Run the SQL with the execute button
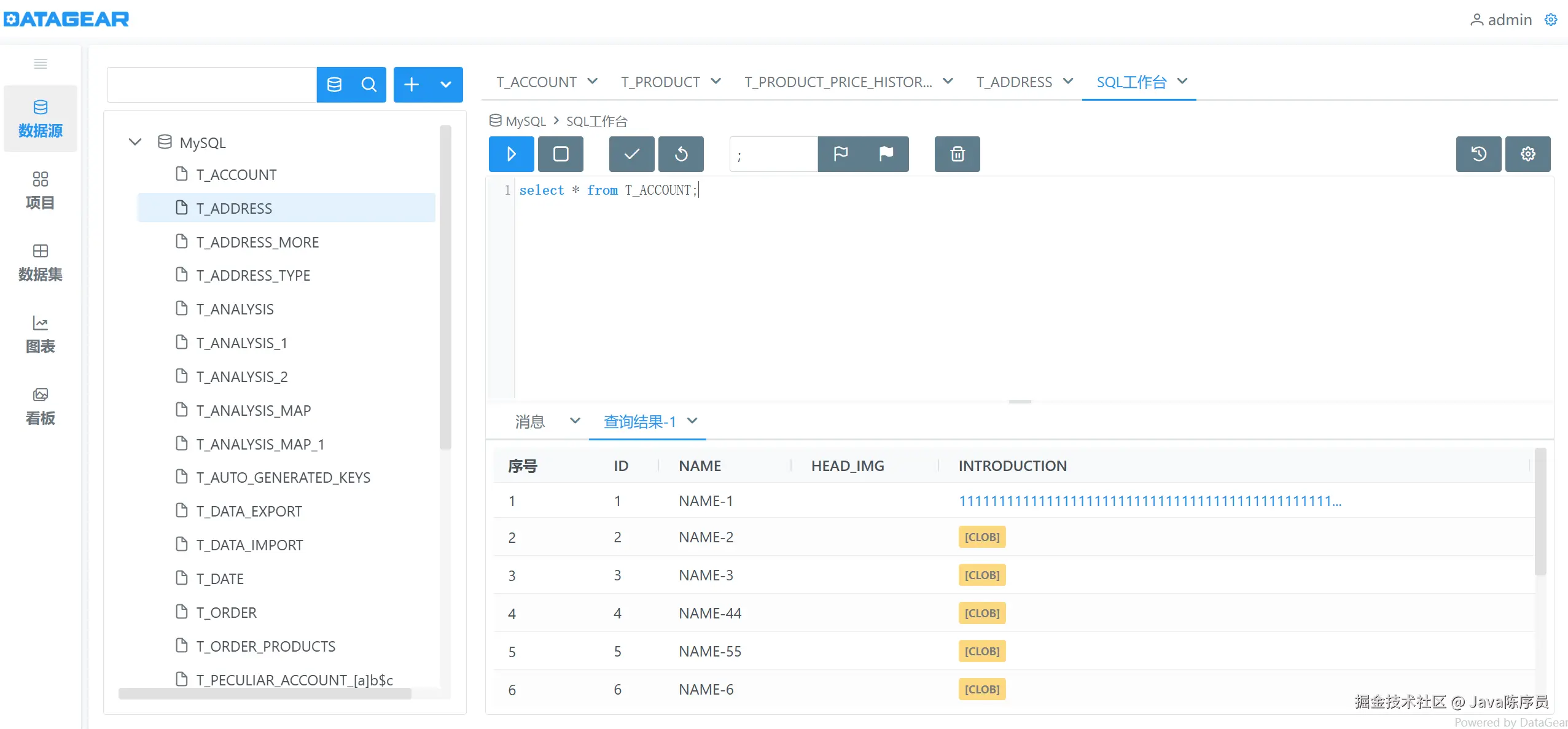The width and height of the screenshot is (1568, 729). click(511, 154)
